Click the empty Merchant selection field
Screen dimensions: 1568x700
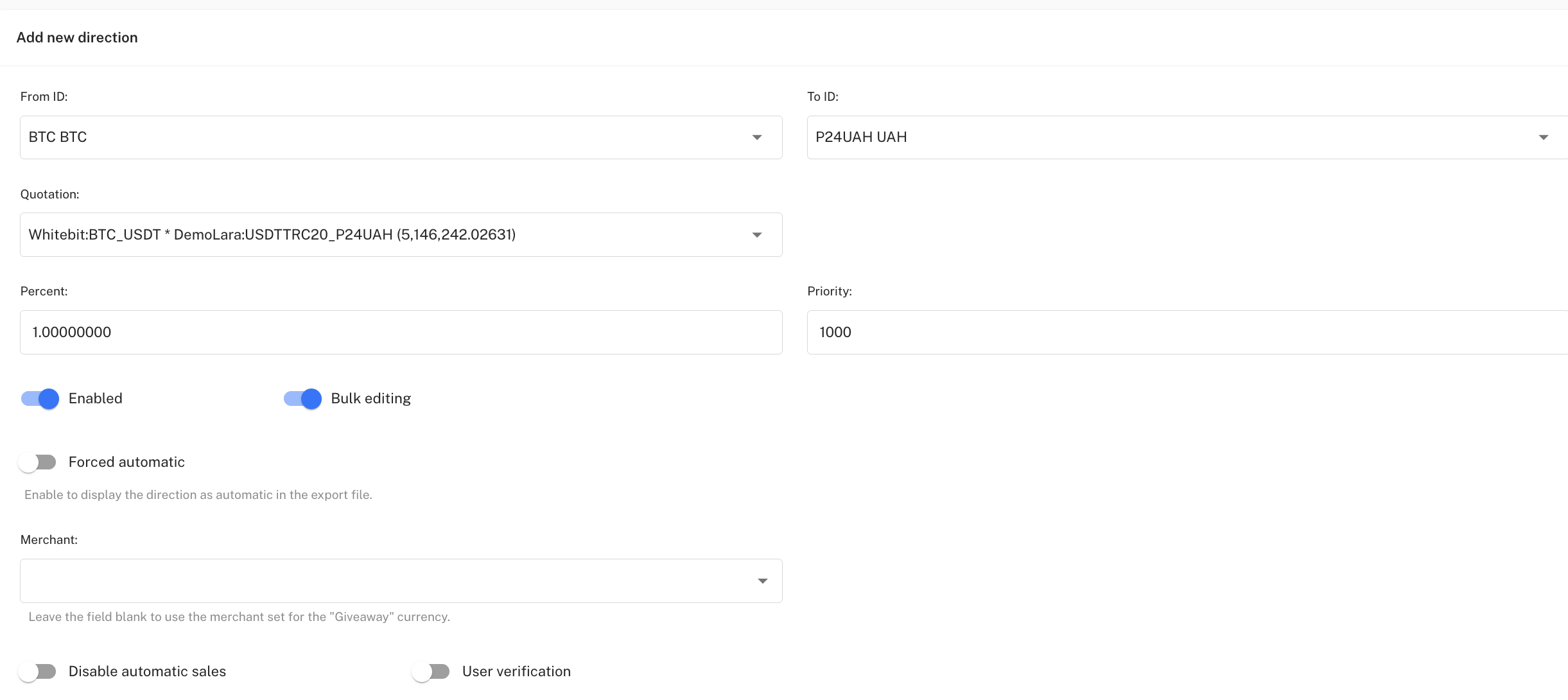click(385, 581)
